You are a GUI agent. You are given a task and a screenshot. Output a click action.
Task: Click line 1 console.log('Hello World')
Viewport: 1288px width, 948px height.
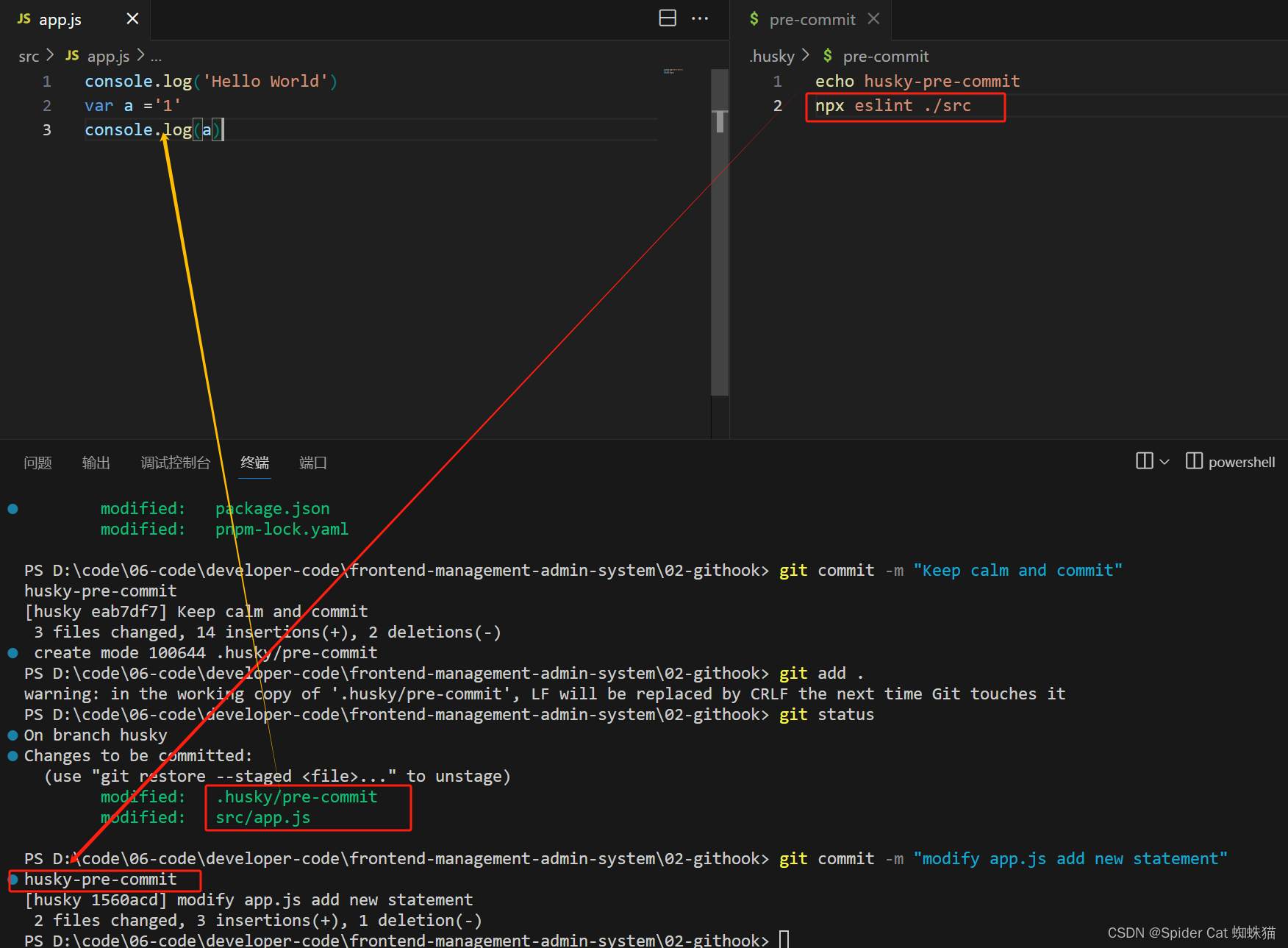point(211,82)
